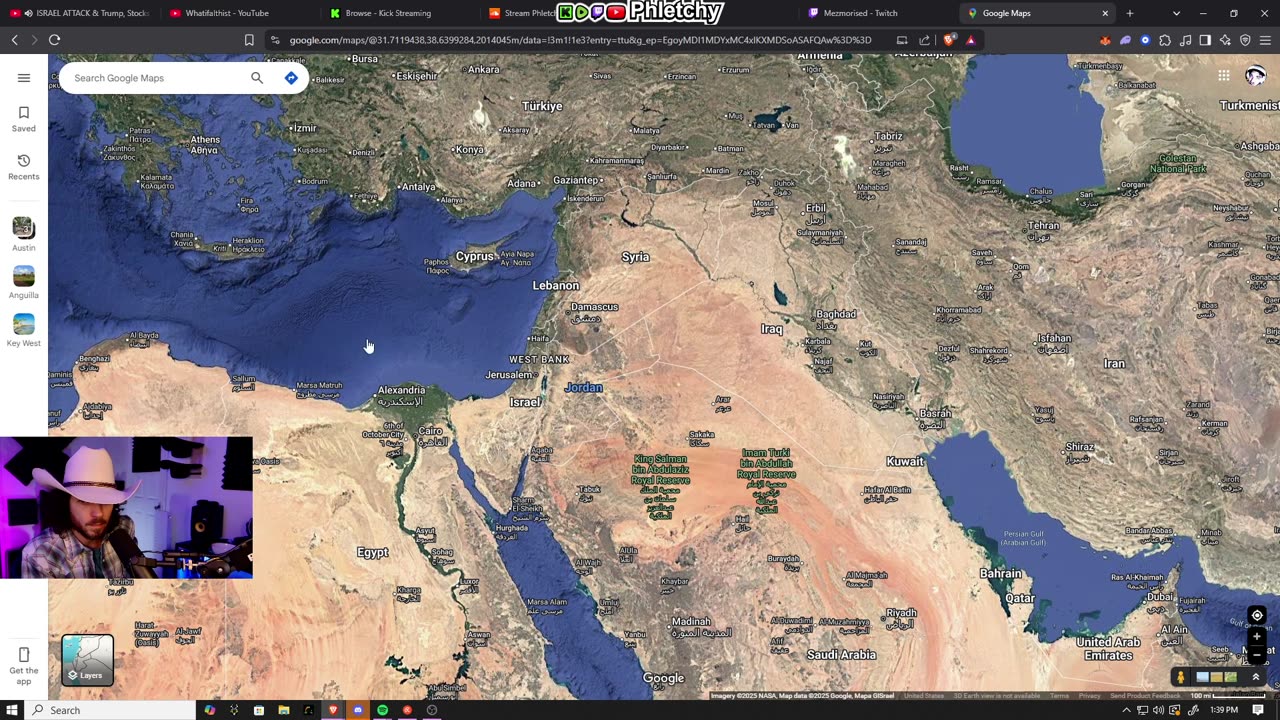Image resolution: width=1280 pixels, height=720 pixels.
Task: Activate the Street View pegman
Action: coord(1181,677)
